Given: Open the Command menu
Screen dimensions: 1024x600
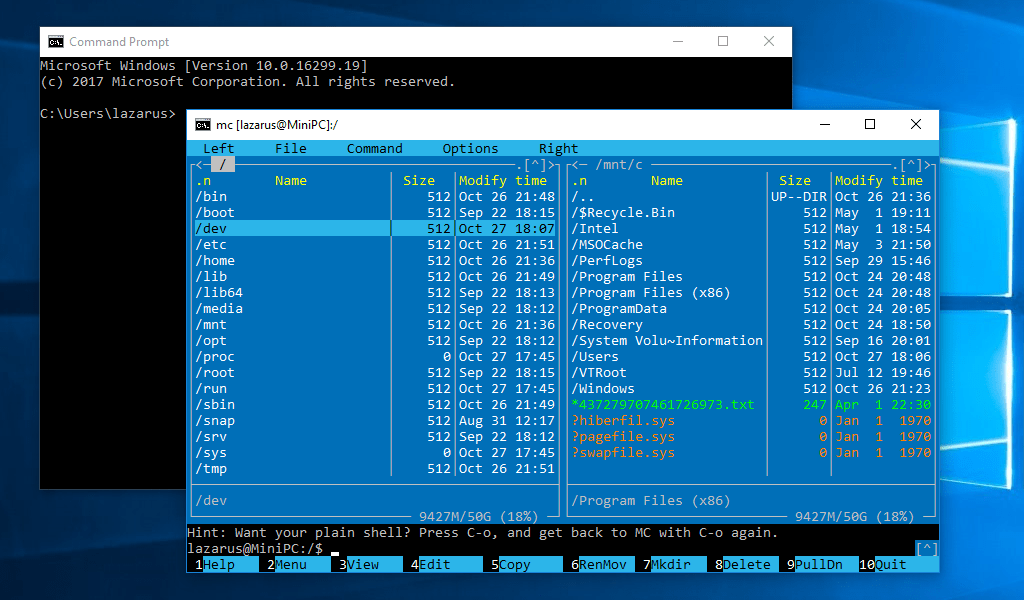Looking at the screenshot, I should coord(374,148).
